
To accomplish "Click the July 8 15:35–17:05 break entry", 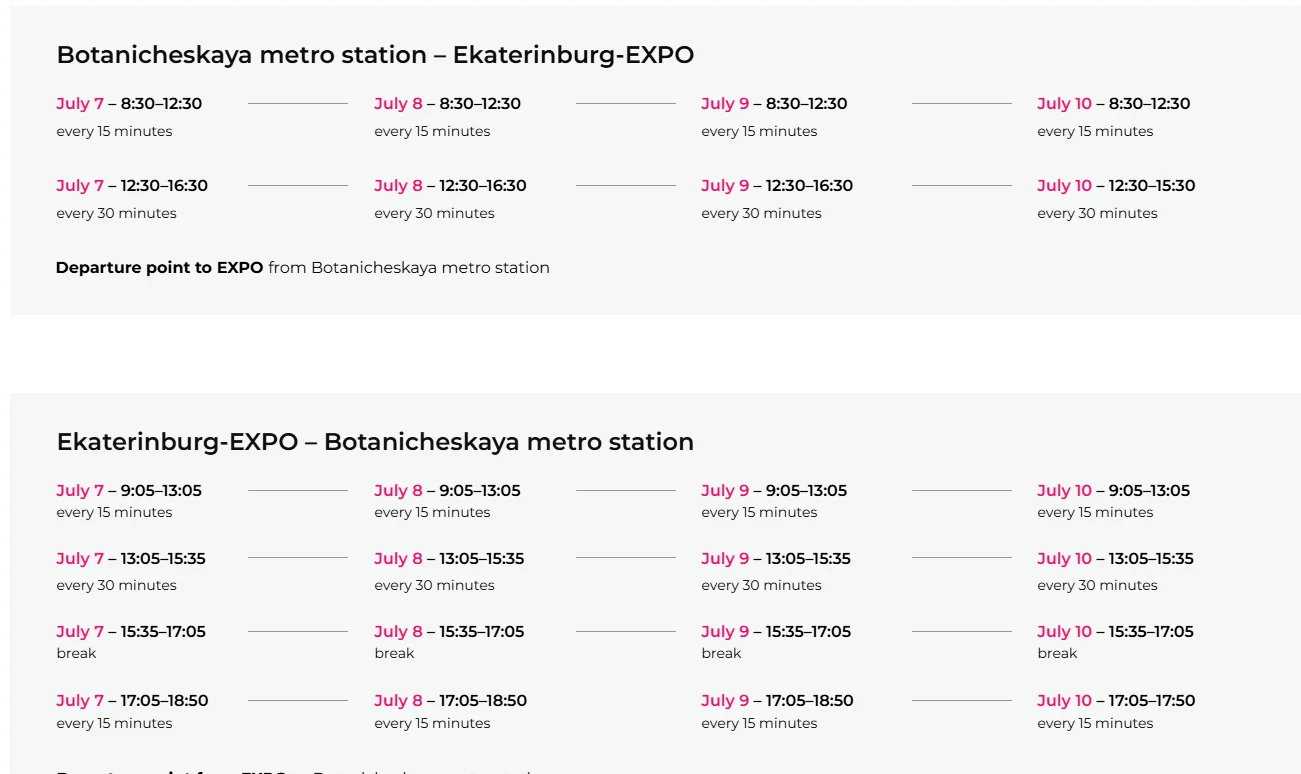I will pos(449,632).
